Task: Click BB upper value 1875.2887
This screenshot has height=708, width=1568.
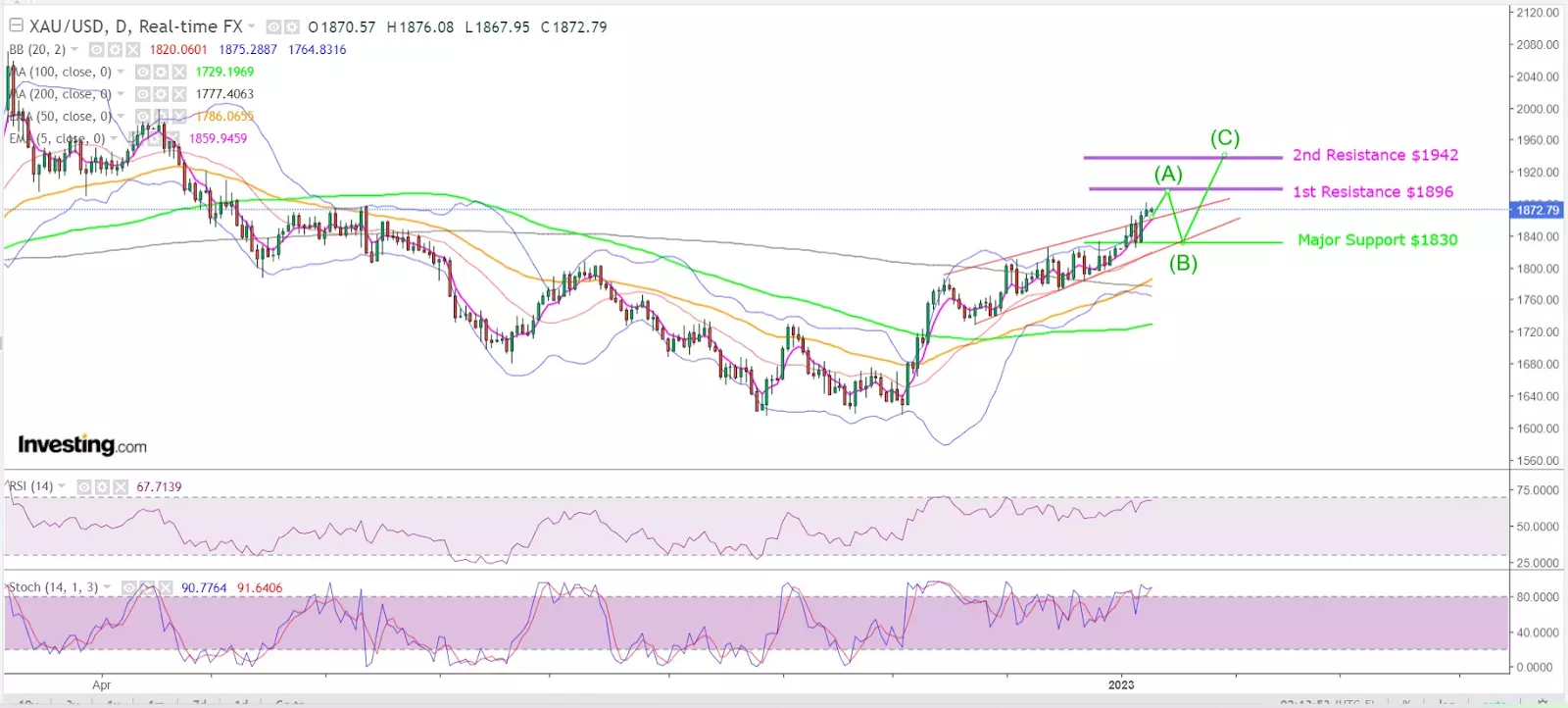Action: click(248, 50)
